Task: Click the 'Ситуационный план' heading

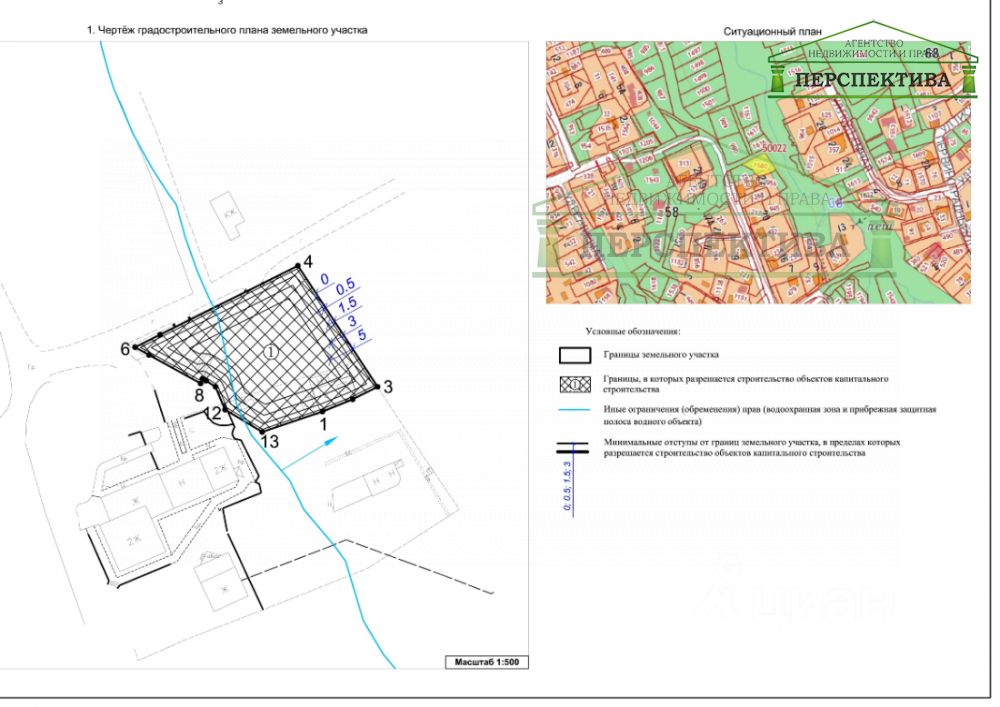Action: (772, 31)
